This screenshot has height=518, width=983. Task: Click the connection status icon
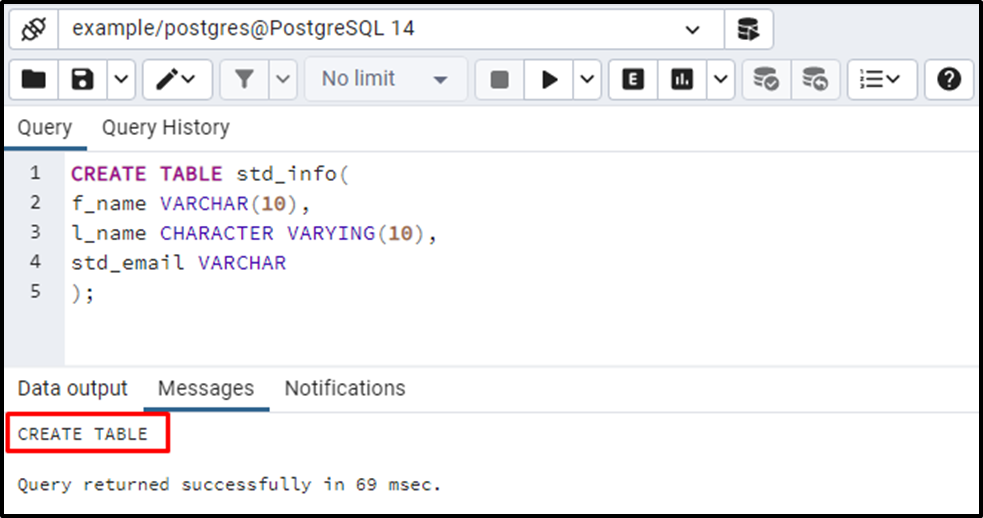point(34,29)
